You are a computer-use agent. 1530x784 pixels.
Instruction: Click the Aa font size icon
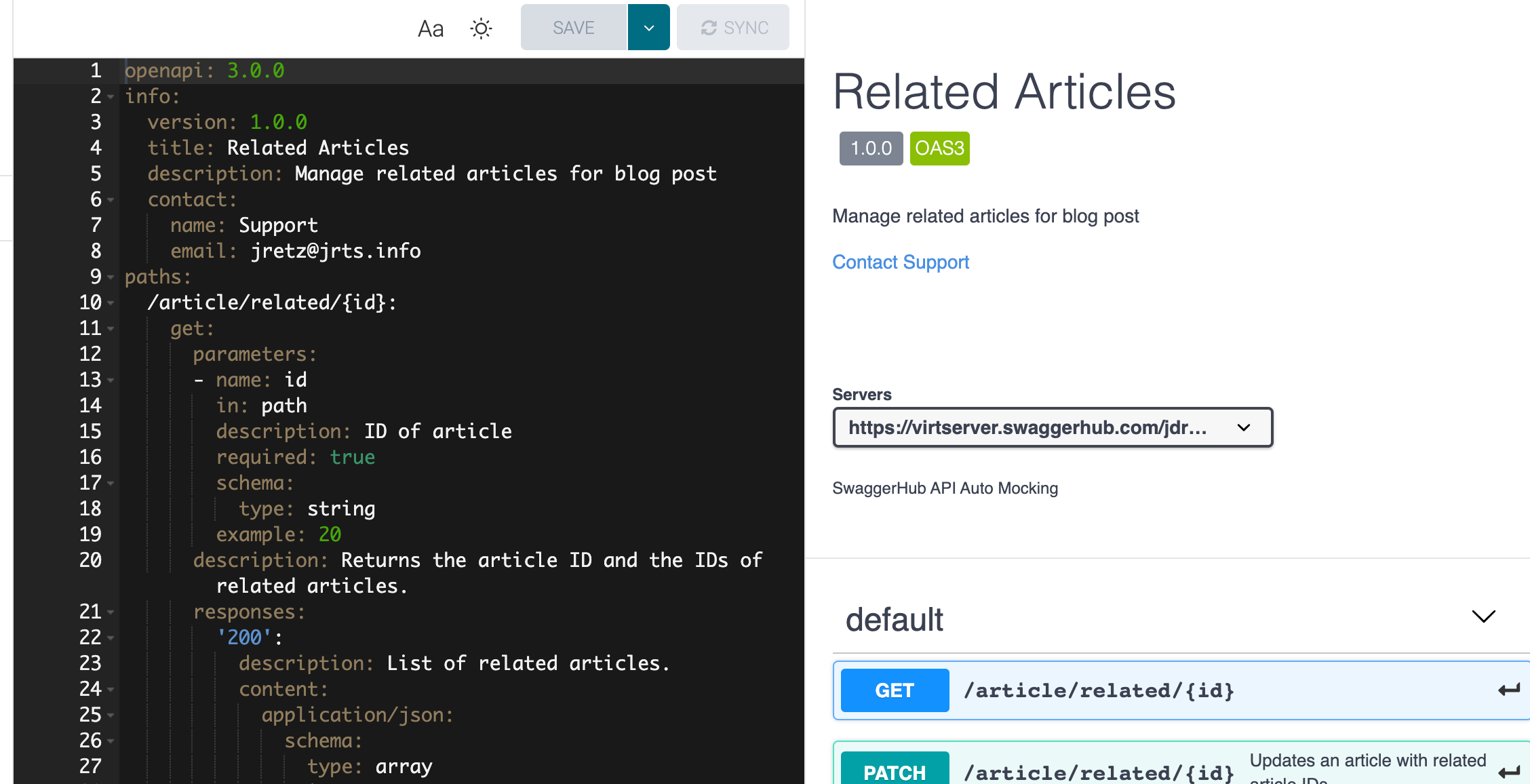coord(431,28)
